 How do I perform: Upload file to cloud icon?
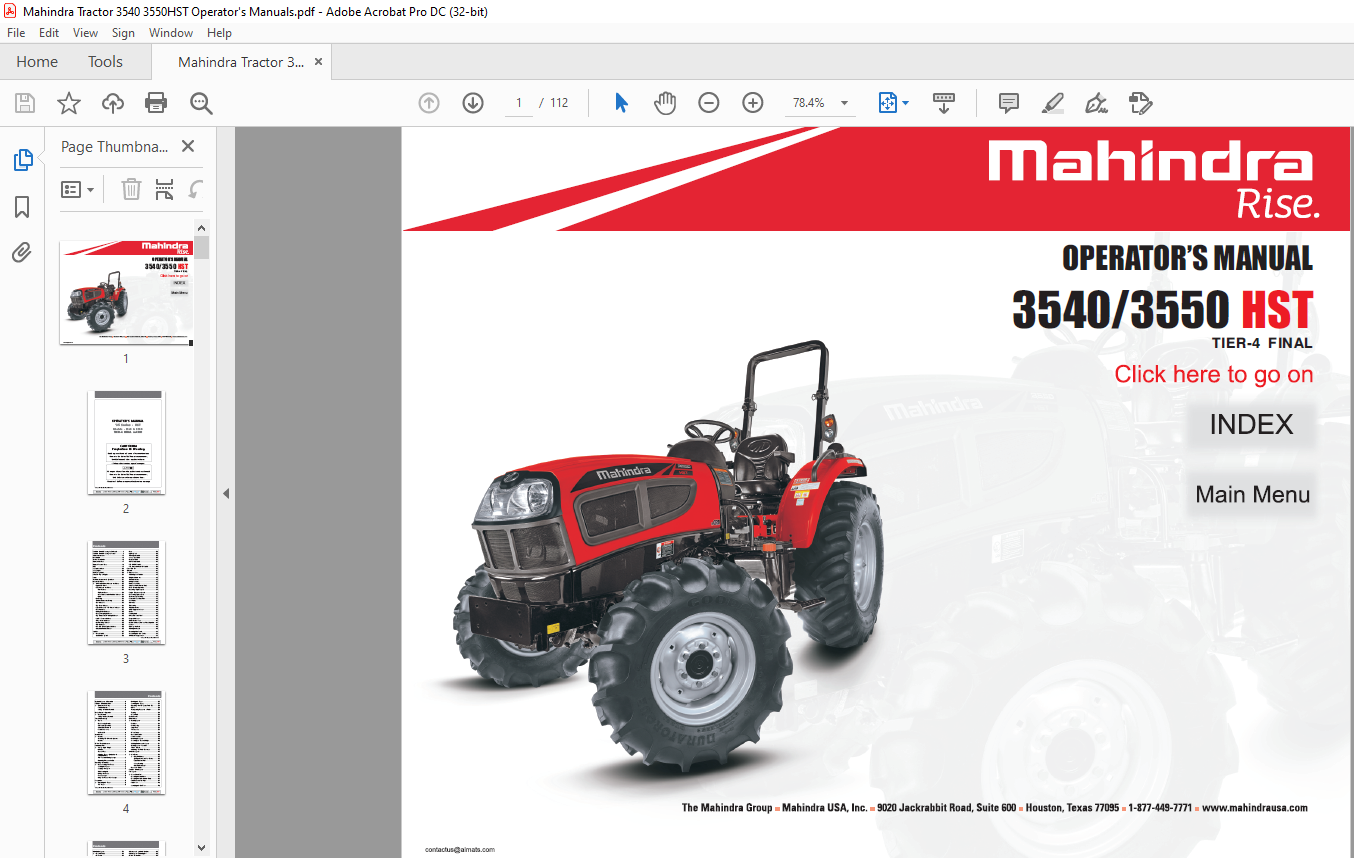tap(113, 103)
